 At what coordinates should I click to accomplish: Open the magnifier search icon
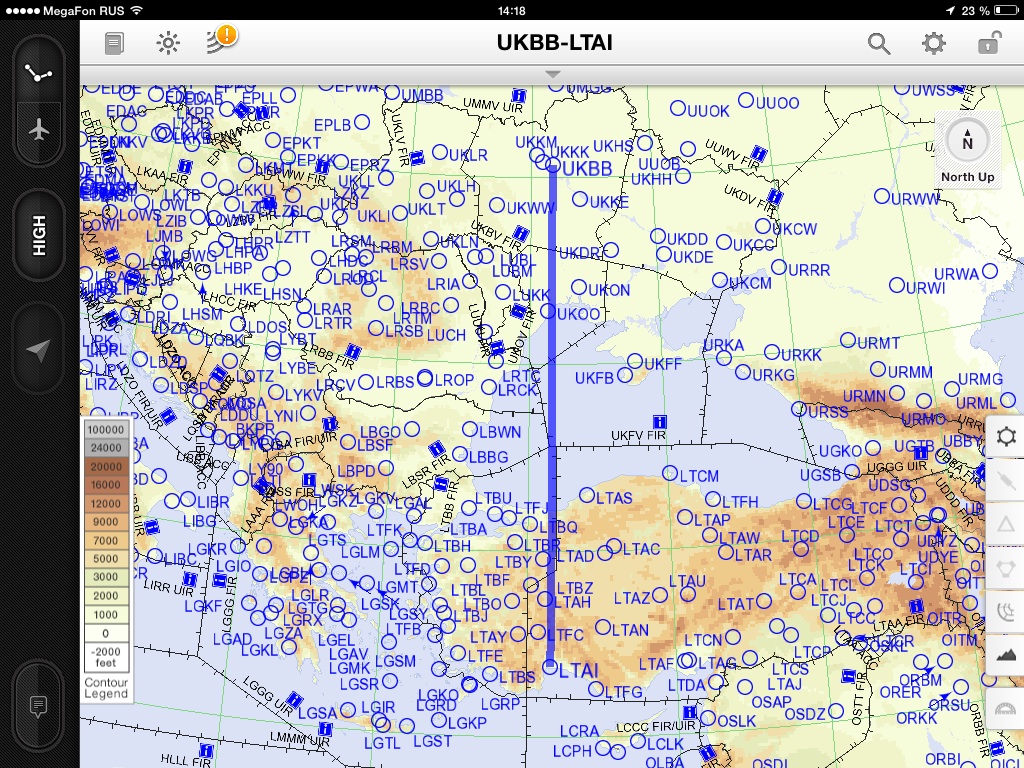click(878, 43)
